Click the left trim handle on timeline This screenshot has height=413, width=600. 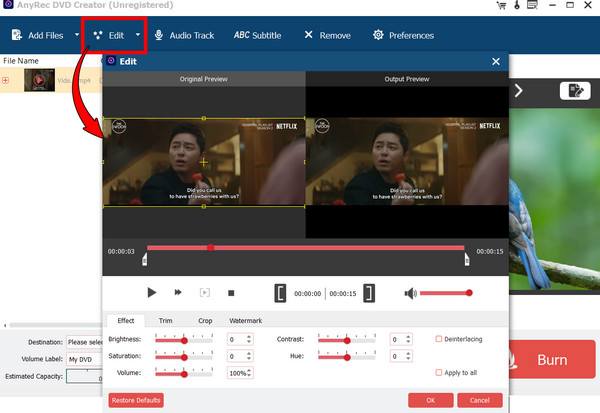[x=145, y=259]
